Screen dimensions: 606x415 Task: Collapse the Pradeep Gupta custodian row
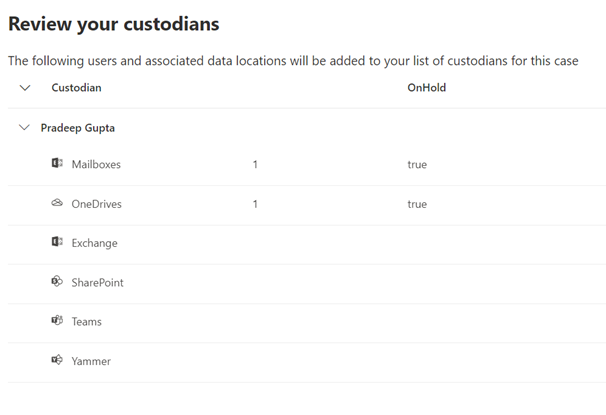pos(24,127)
